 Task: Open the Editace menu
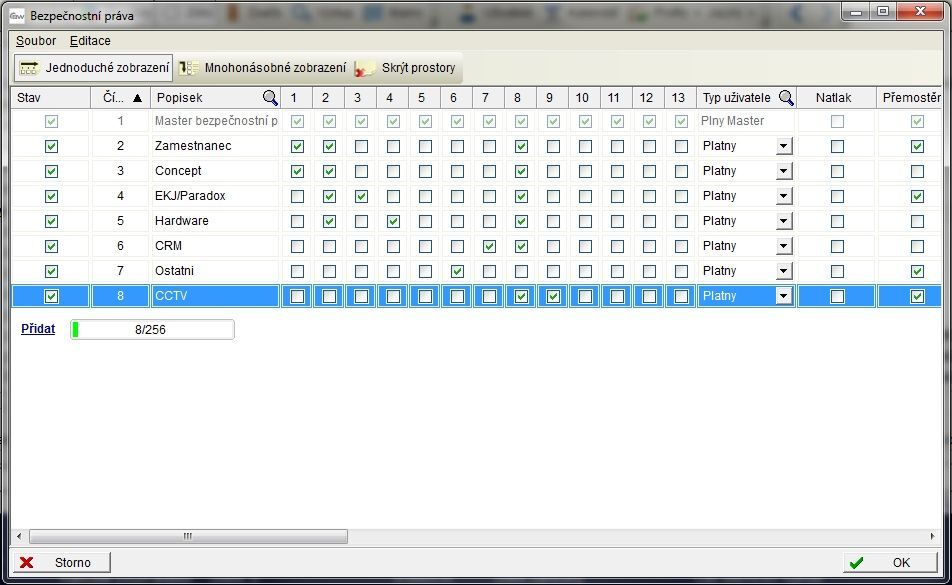point(90,41)
